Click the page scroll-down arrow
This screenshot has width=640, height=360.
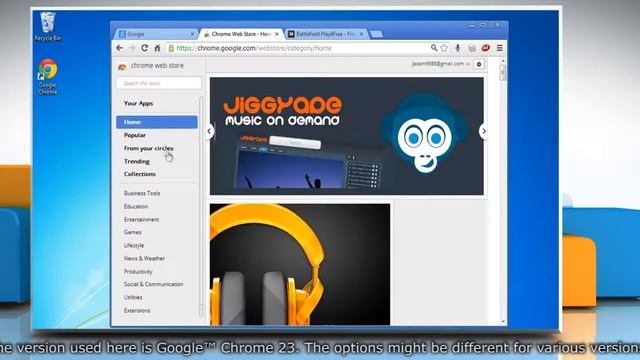pyautogui.click(x=503, y=322)
